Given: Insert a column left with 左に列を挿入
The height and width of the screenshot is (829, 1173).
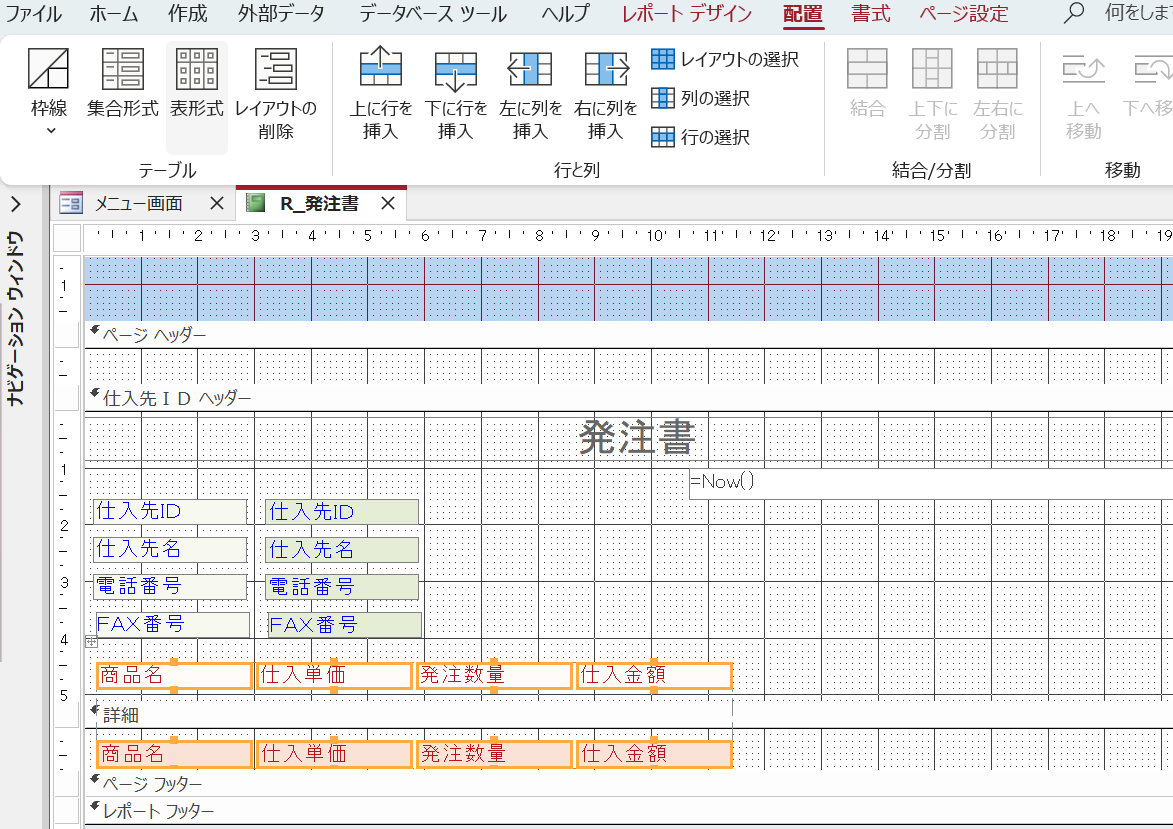Looking at the screenshot, I should 530,94.
